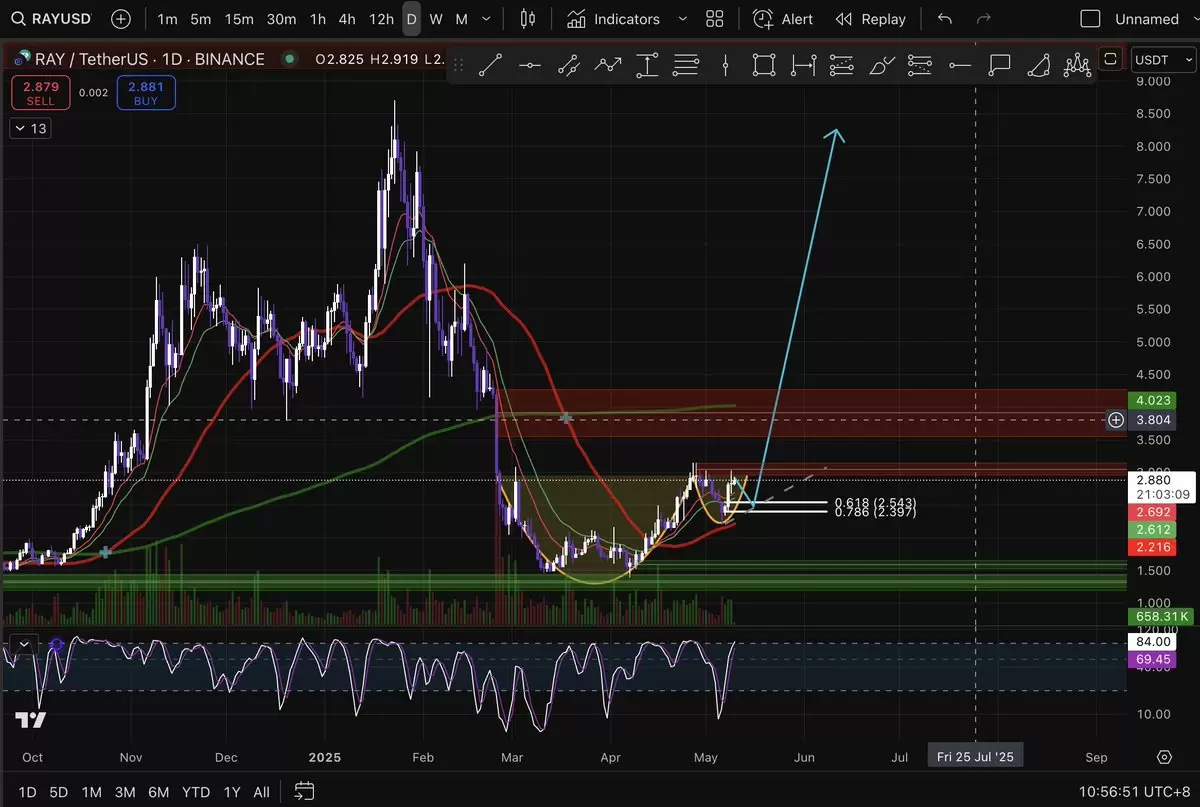Set date range to 1D

tap(27, 792)
